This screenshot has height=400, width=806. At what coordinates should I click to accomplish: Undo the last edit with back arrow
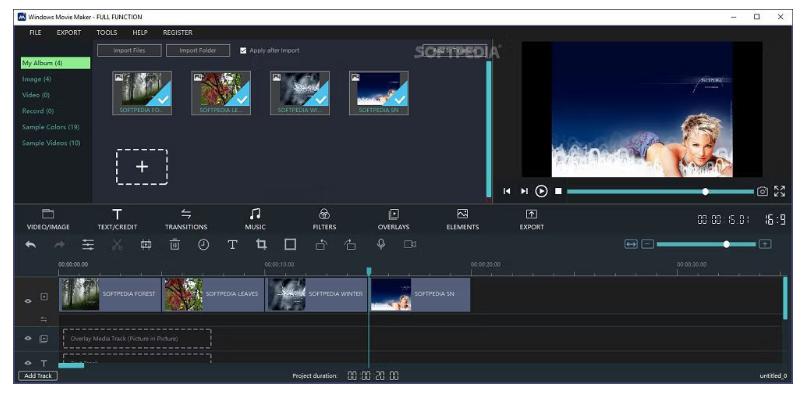[31, 245]
